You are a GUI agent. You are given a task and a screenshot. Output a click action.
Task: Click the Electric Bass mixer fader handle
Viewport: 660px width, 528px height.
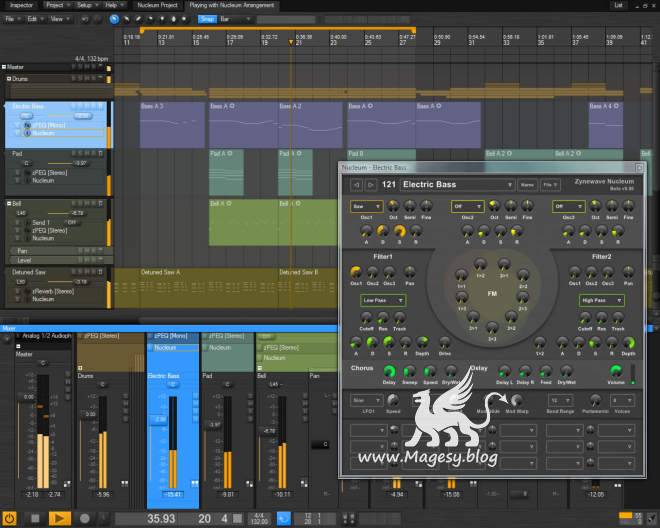pyautogui.click(x=160, y=419)
